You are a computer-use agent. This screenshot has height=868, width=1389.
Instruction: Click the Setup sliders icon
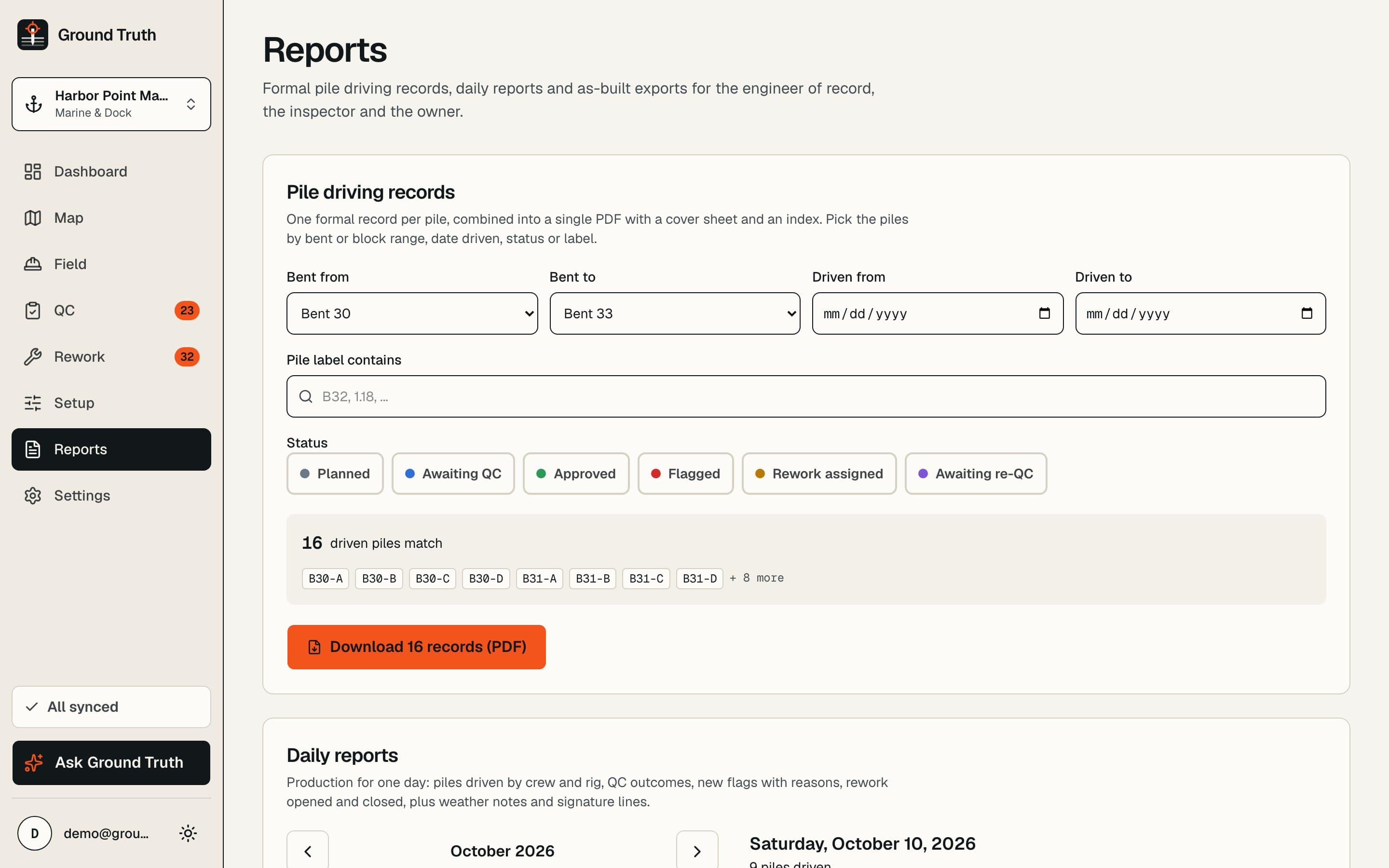[x=33, y=403]
